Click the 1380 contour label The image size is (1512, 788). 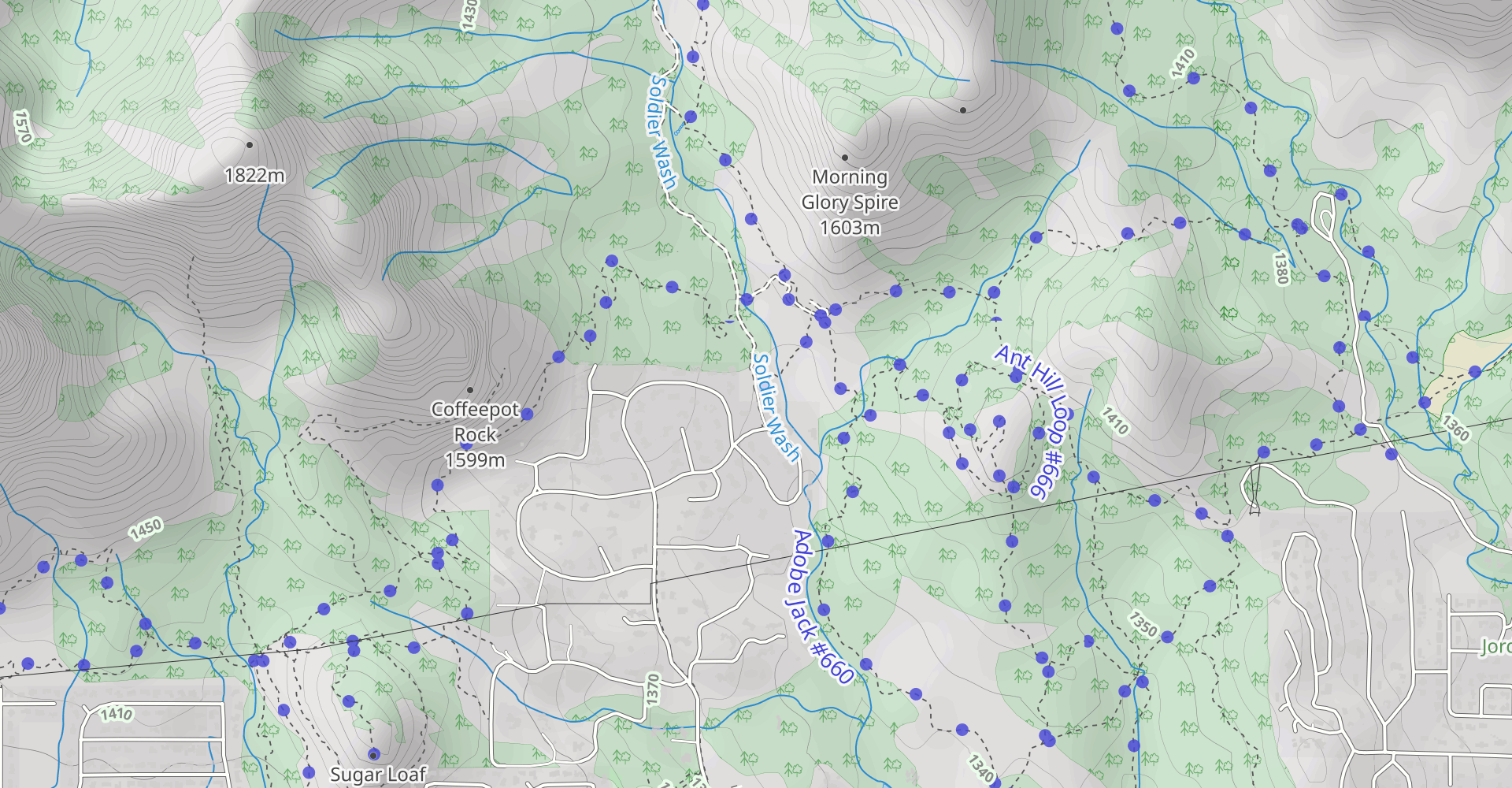point(1281,268)
